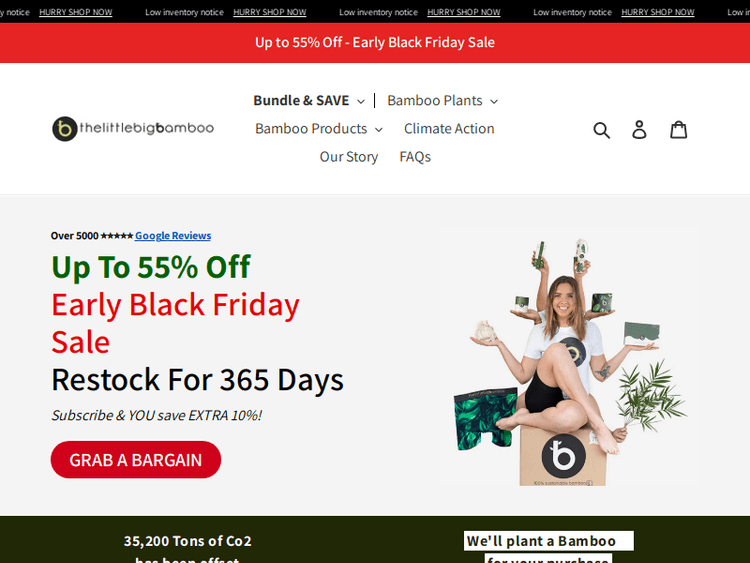The width and height of the screenshot is (750, 563).
Task: Open the Google Reviews link
Action: [173, 236]
